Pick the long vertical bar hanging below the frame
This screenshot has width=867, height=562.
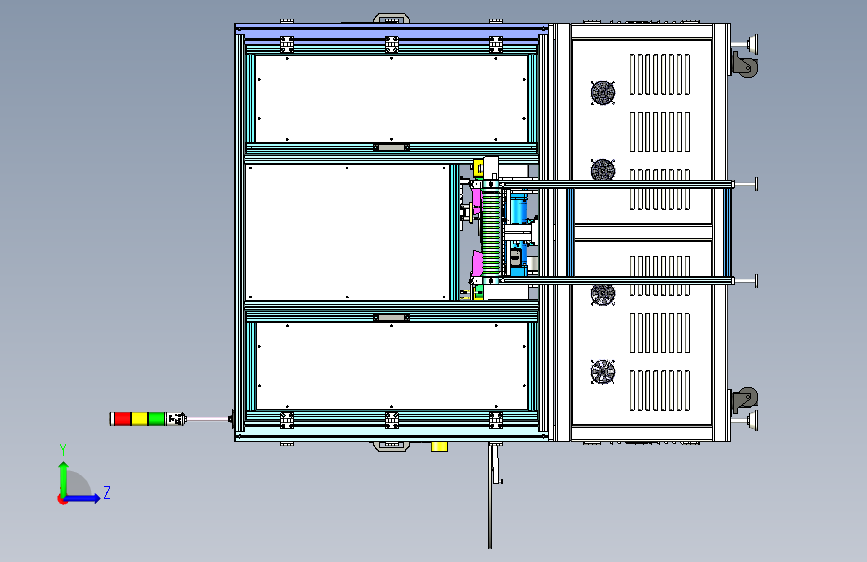pyautogui.click(x=490, y=496)
